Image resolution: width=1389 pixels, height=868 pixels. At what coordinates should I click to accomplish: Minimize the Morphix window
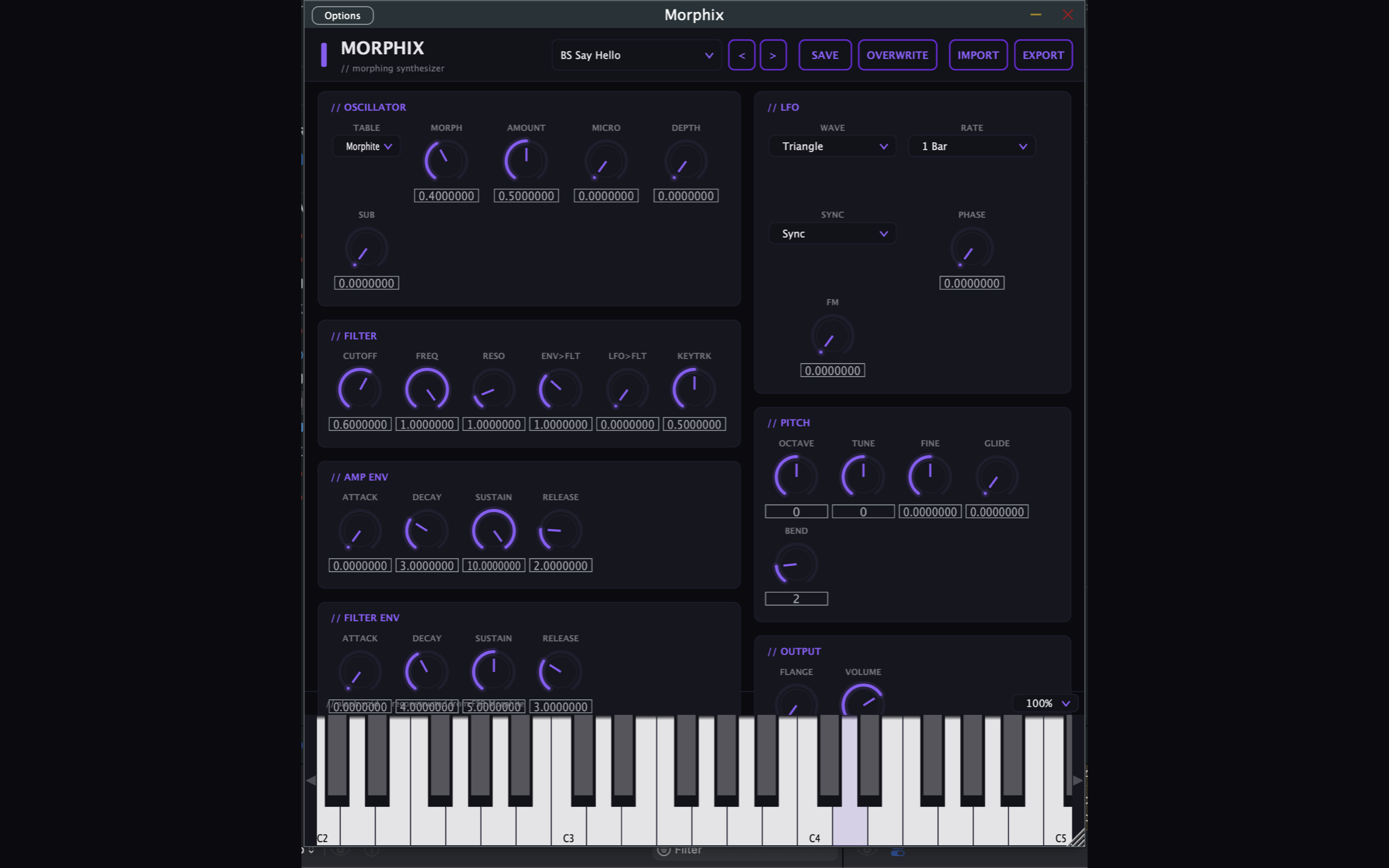1035,14
